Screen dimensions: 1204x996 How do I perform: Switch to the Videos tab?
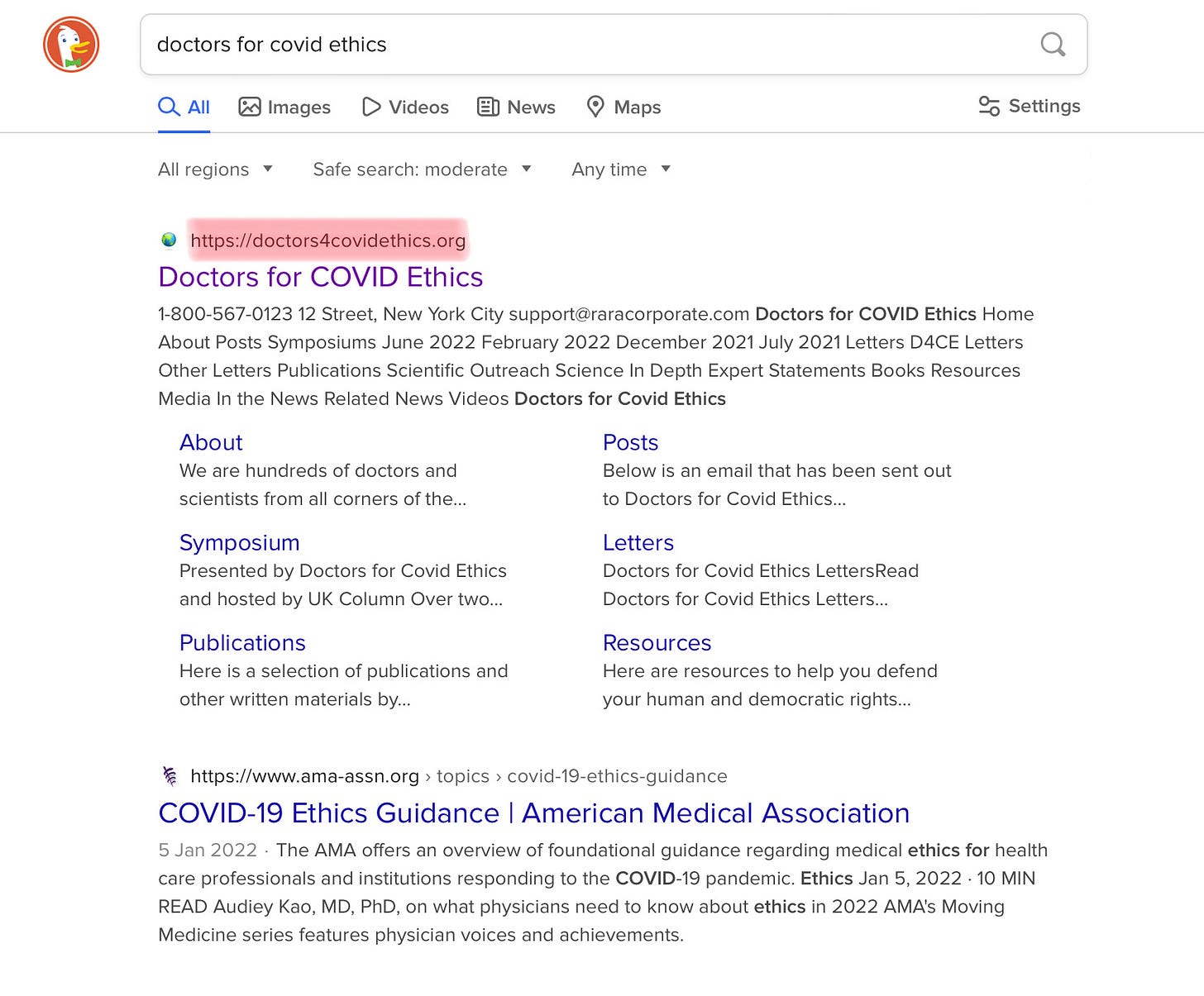pos(405,107)
